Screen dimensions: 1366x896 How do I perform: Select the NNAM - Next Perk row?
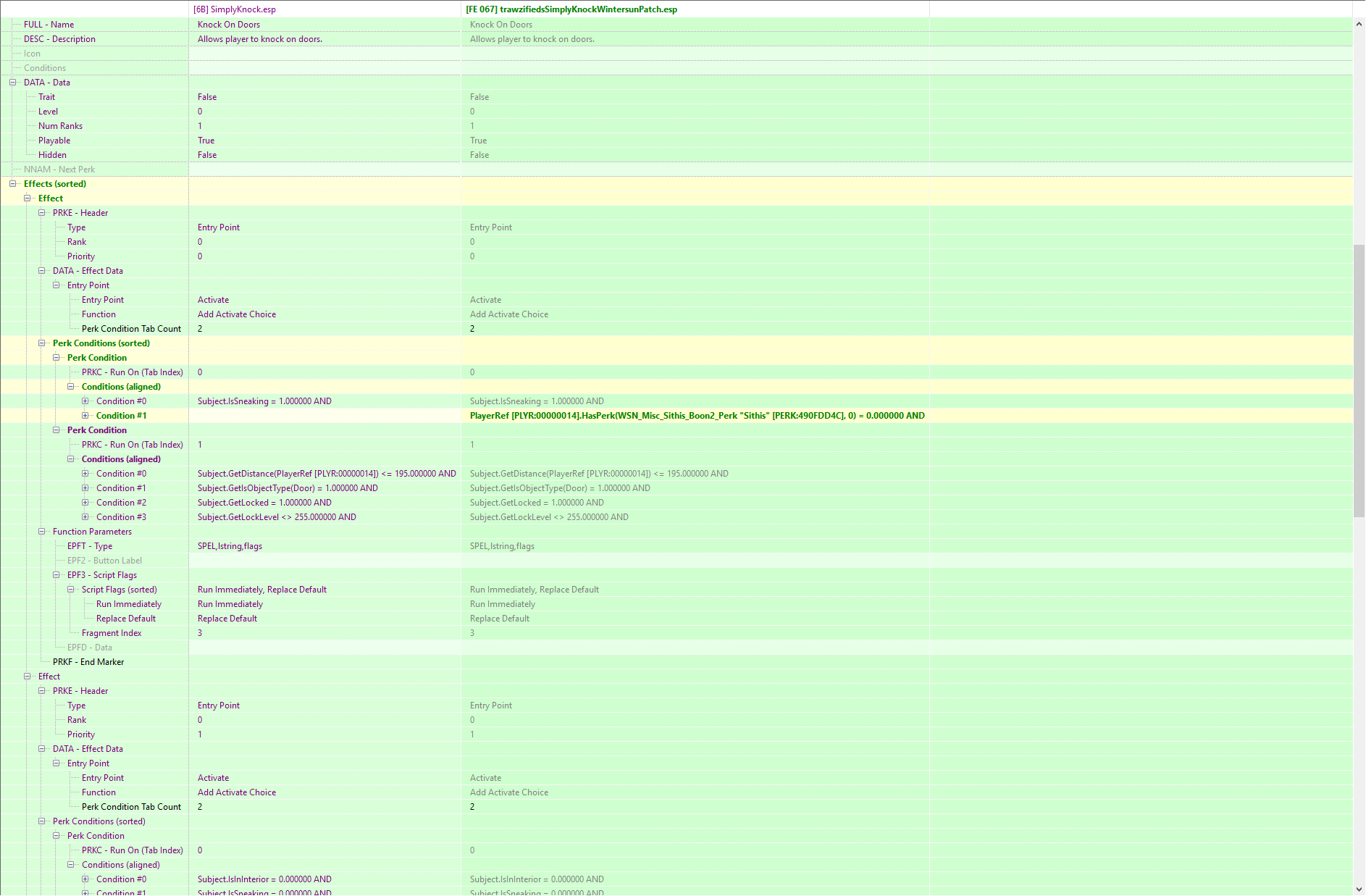pyautogui.click(x=59, y=169)
